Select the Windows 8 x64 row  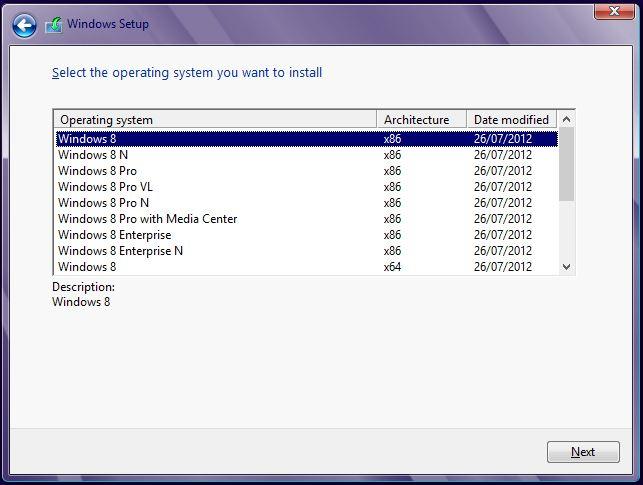[x=307, y=266]
